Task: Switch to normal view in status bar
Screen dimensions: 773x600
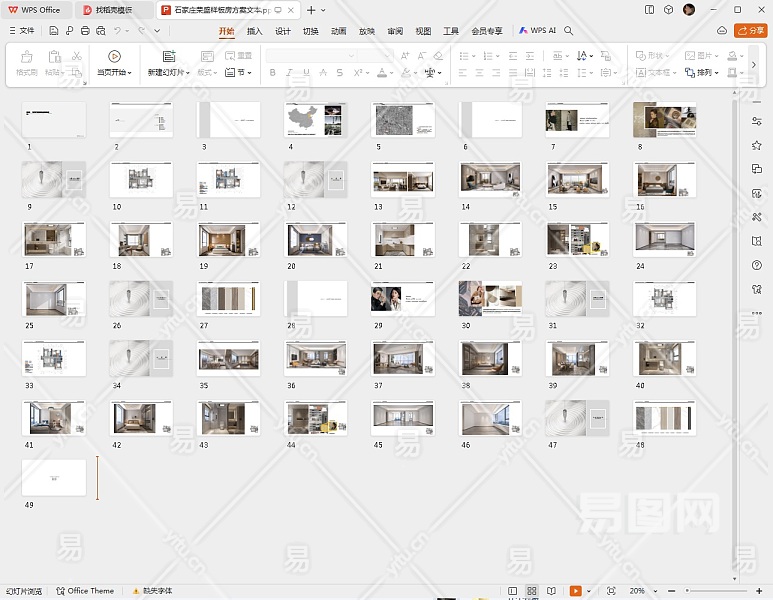Action: point(513,591)
